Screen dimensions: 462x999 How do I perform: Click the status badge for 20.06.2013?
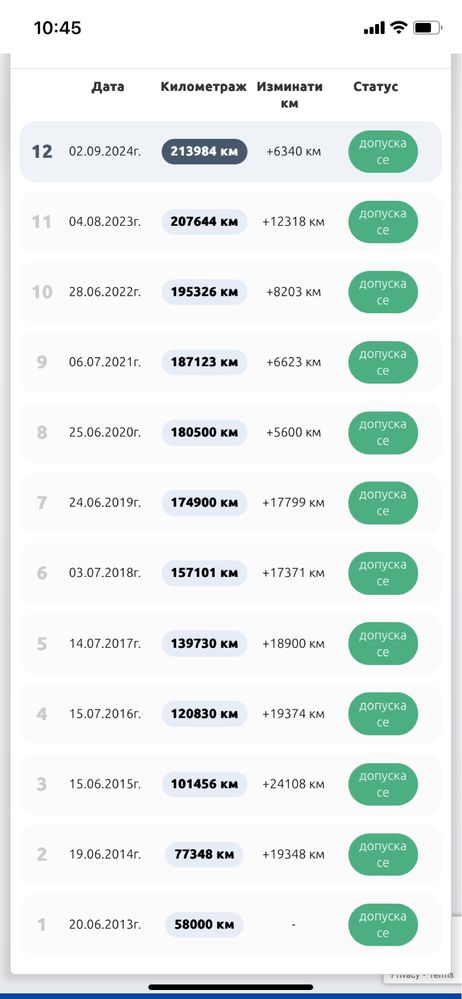pos(382,924)
